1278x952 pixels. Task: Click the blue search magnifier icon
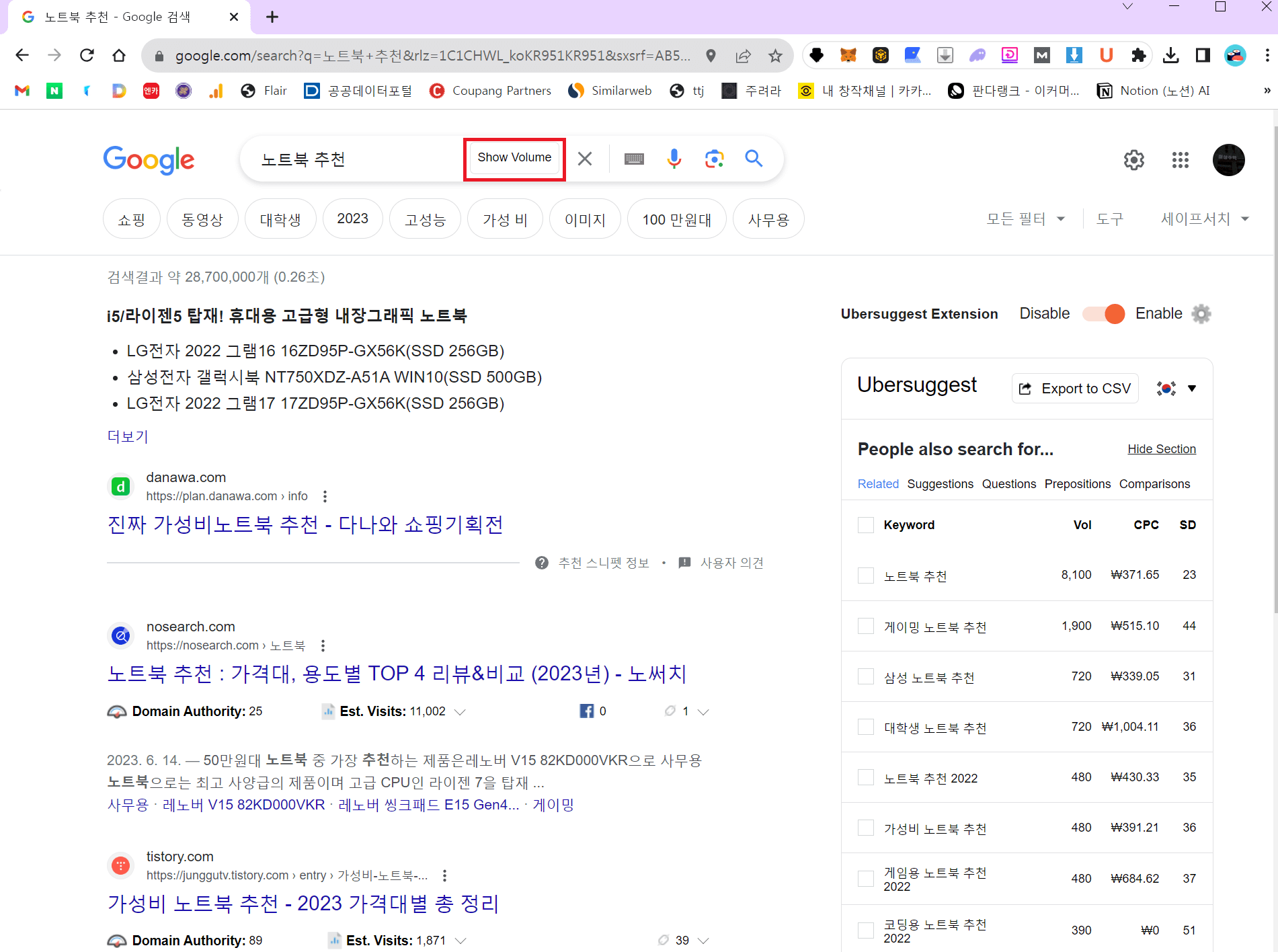click(x=754, y=159)
